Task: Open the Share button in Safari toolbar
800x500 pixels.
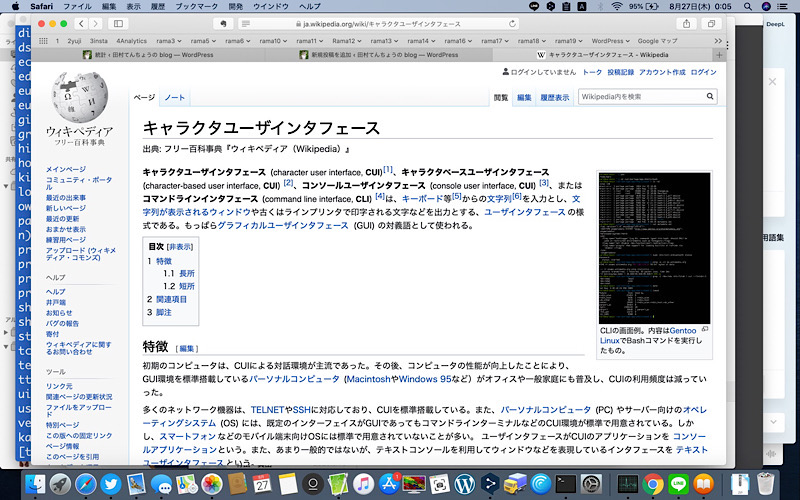Action: (x=686, y=23)
